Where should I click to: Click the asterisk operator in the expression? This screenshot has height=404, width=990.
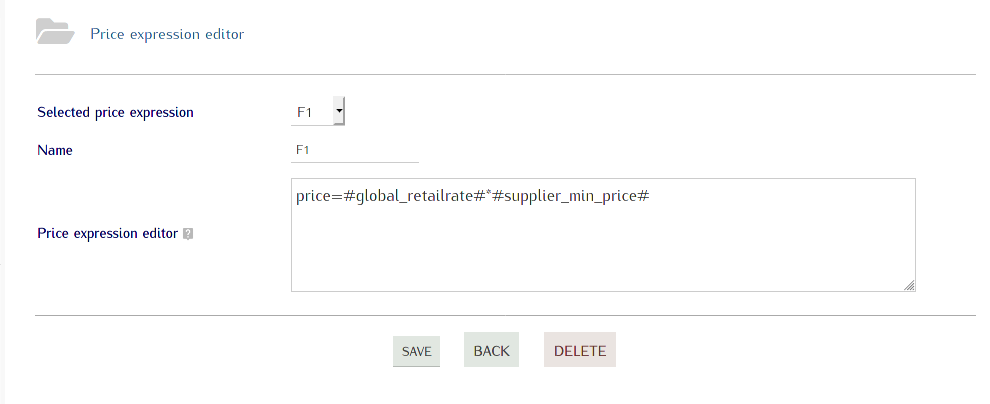click(489, 192)
